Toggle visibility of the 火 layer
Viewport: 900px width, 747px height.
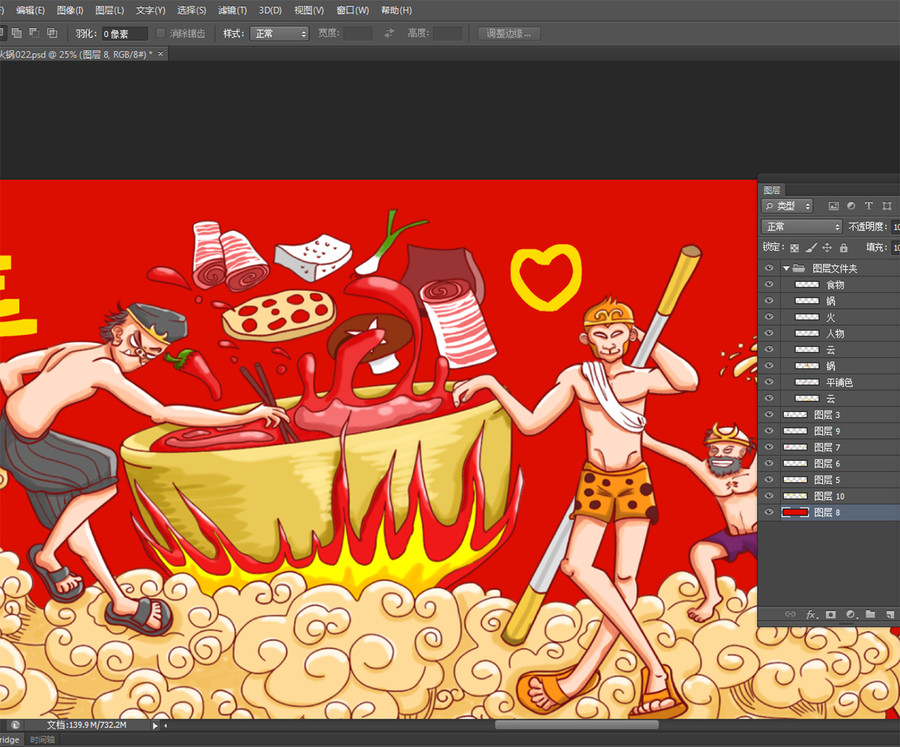tap(769, 317)
